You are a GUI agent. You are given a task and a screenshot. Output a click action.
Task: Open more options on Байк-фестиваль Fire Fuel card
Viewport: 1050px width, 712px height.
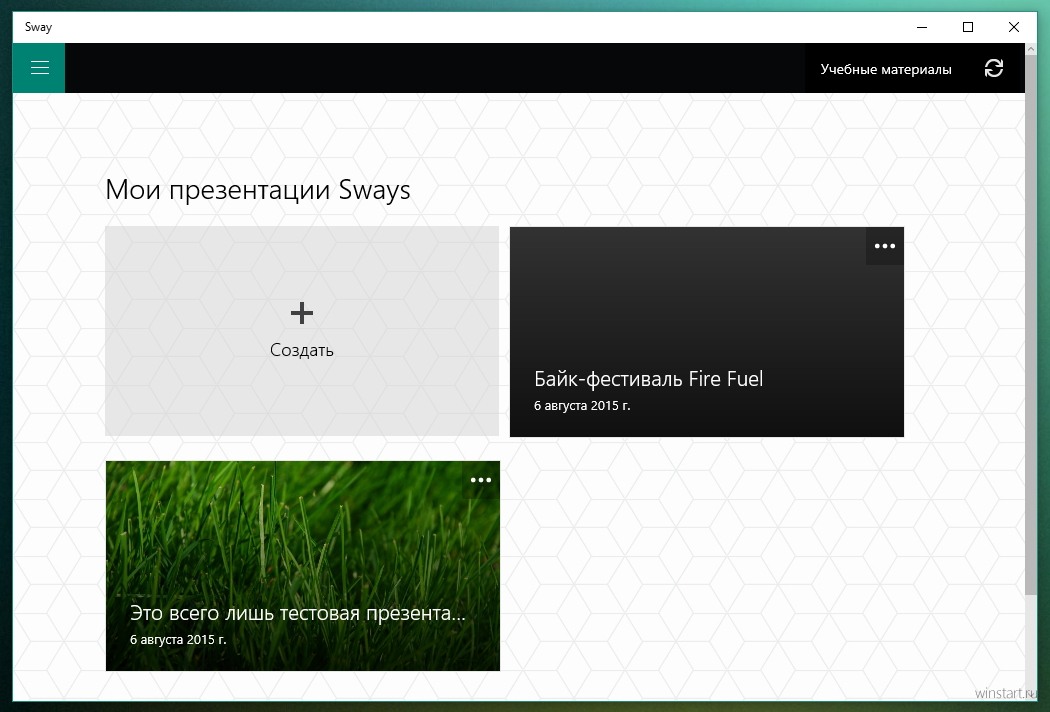click(x=885, y=246)
